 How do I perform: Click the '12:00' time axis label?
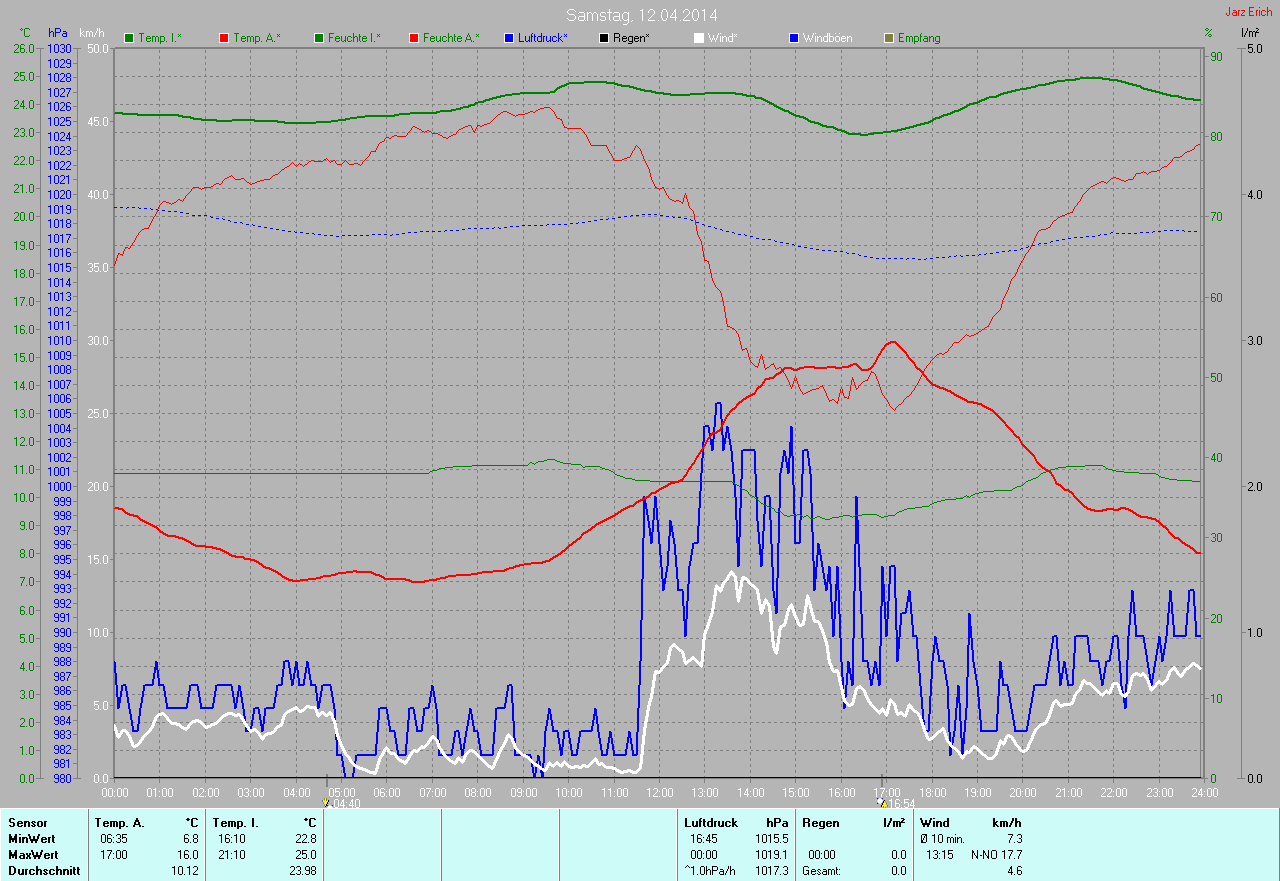tap(658, 793)
